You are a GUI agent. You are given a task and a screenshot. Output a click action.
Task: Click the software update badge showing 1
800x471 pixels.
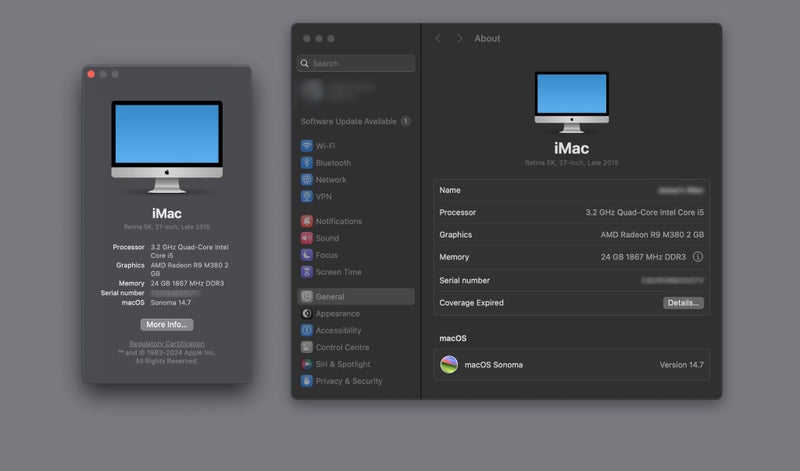tap(406, 121)
